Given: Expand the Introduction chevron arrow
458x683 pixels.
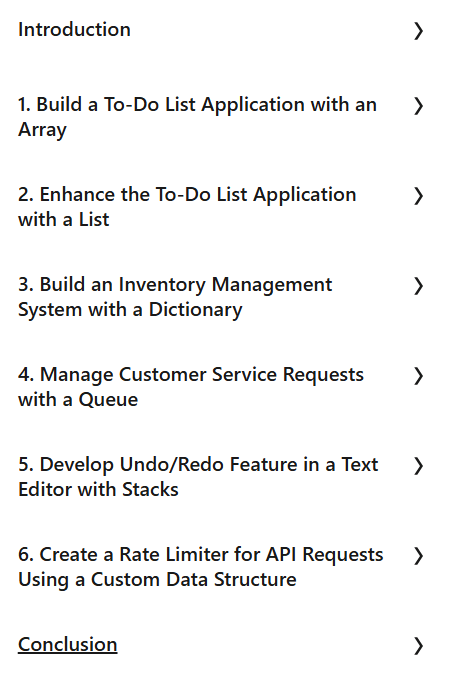Looking at the screenshot, I should click(x=418, y=31).
